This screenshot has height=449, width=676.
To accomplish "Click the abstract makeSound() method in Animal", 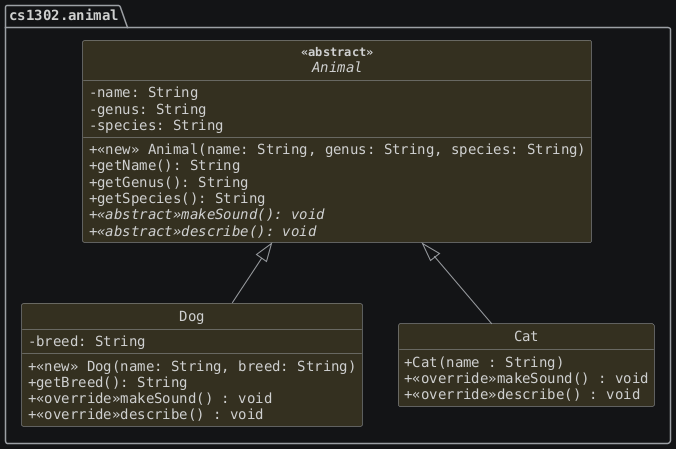I will [x=207, y=214].
